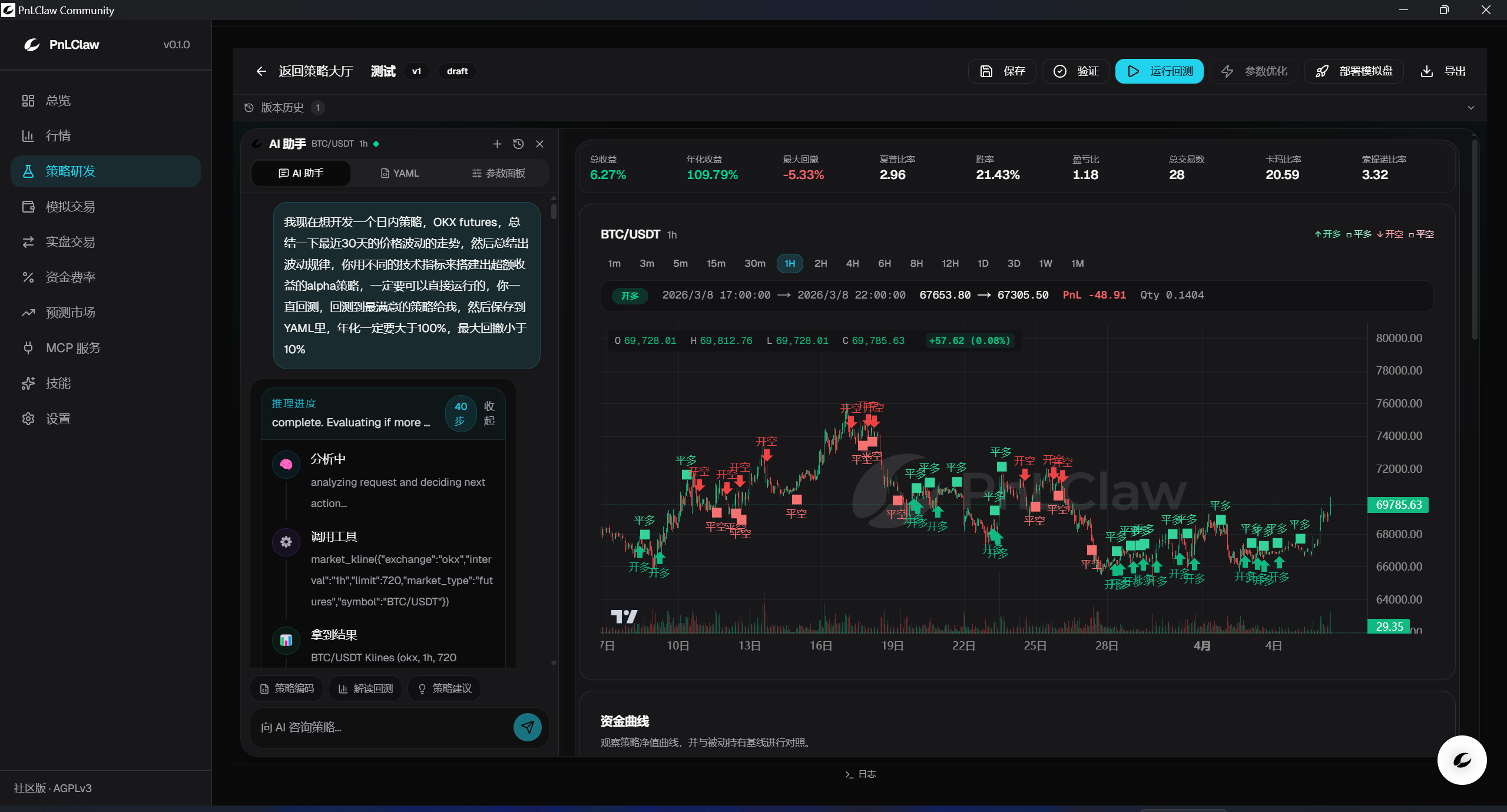Switch to the AI 助手 tab
1507x812 pixels.
301,173
